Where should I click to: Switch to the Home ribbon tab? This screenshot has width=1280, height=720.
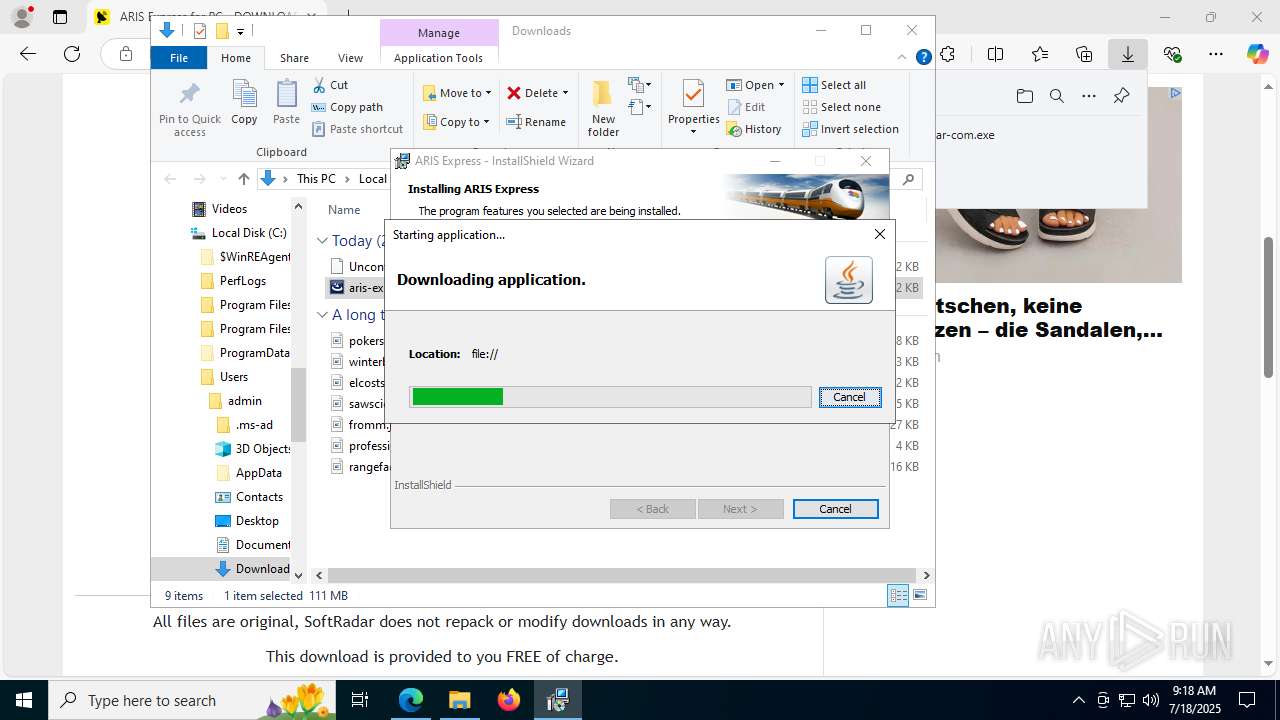236,58
